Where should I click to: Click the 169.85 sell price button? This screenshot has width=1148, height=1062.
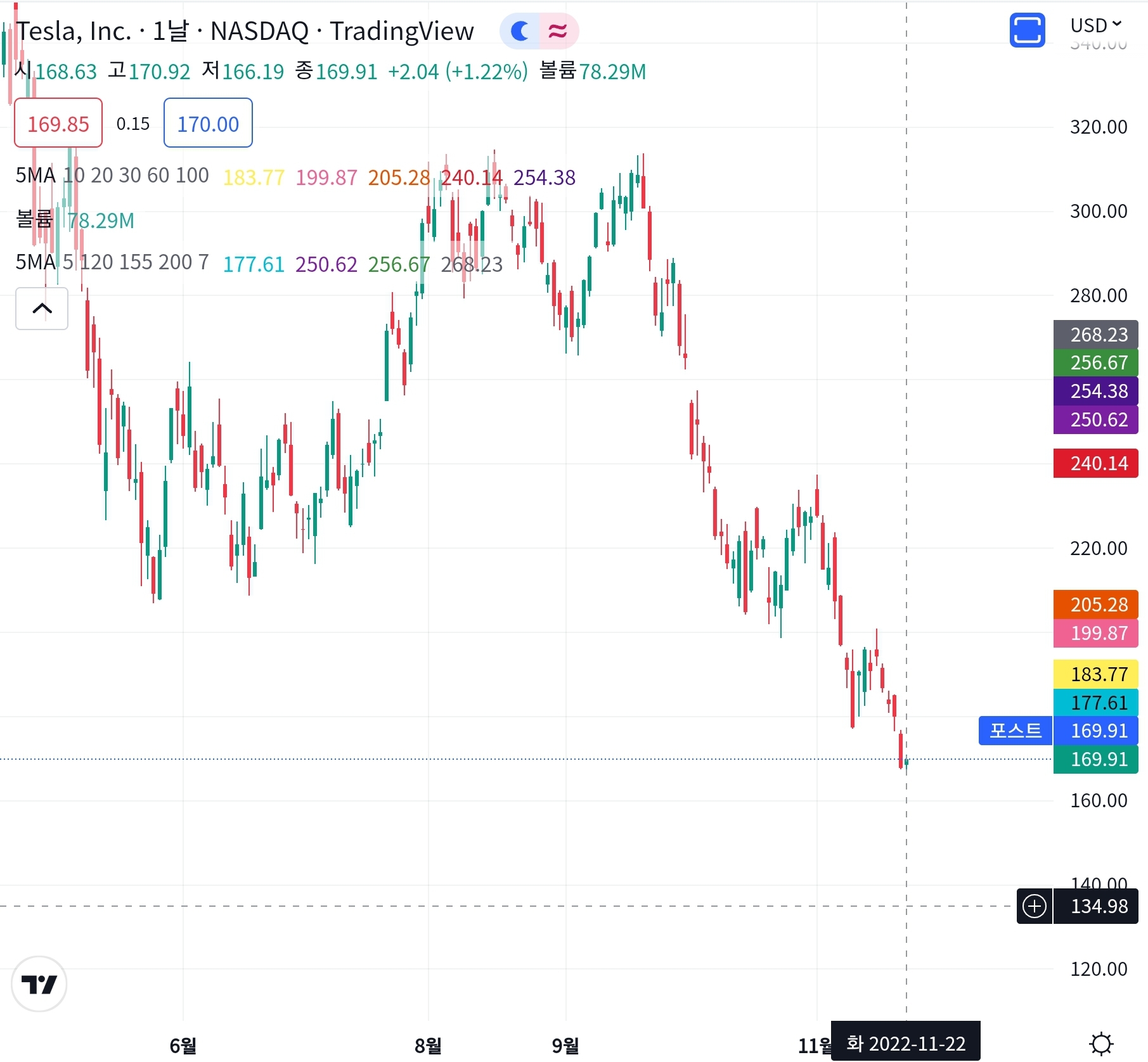click(x=58, y=123)
